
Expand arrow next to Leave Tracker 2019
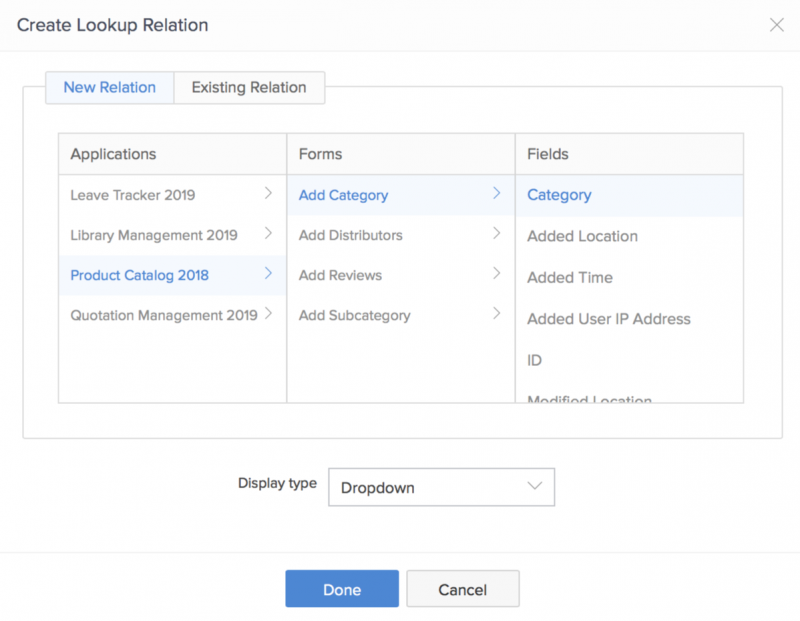[x=268, y=194]
